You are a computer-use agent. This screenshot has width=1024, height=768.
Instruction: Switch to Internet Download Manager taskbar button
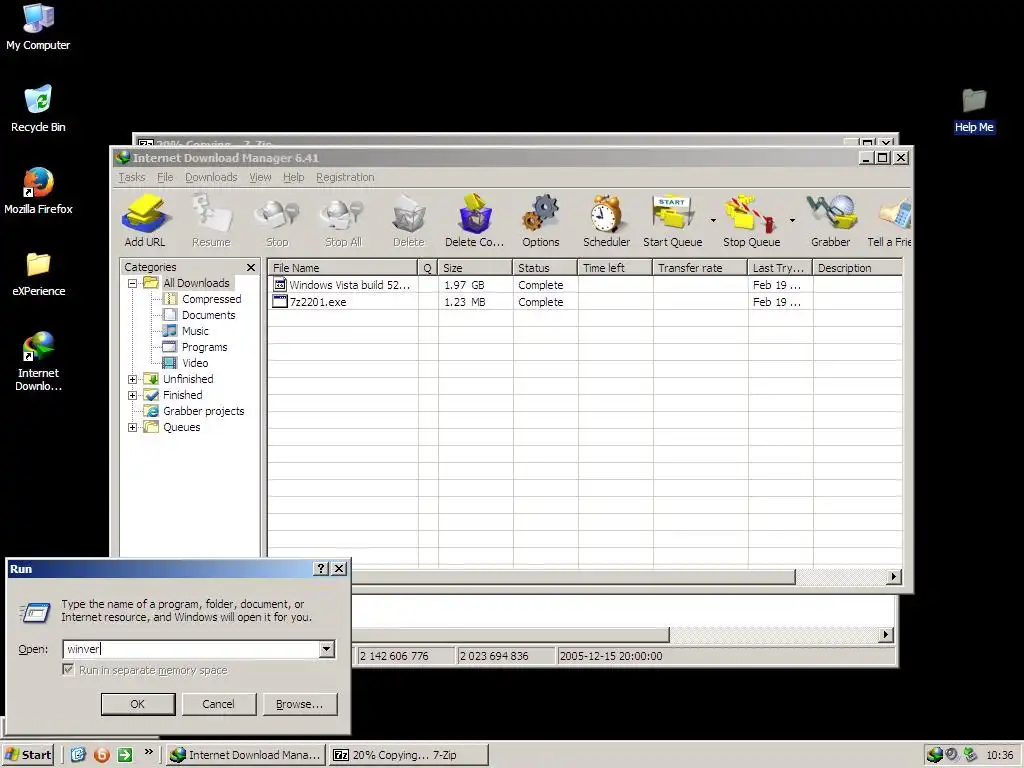(x=246, y=755)
